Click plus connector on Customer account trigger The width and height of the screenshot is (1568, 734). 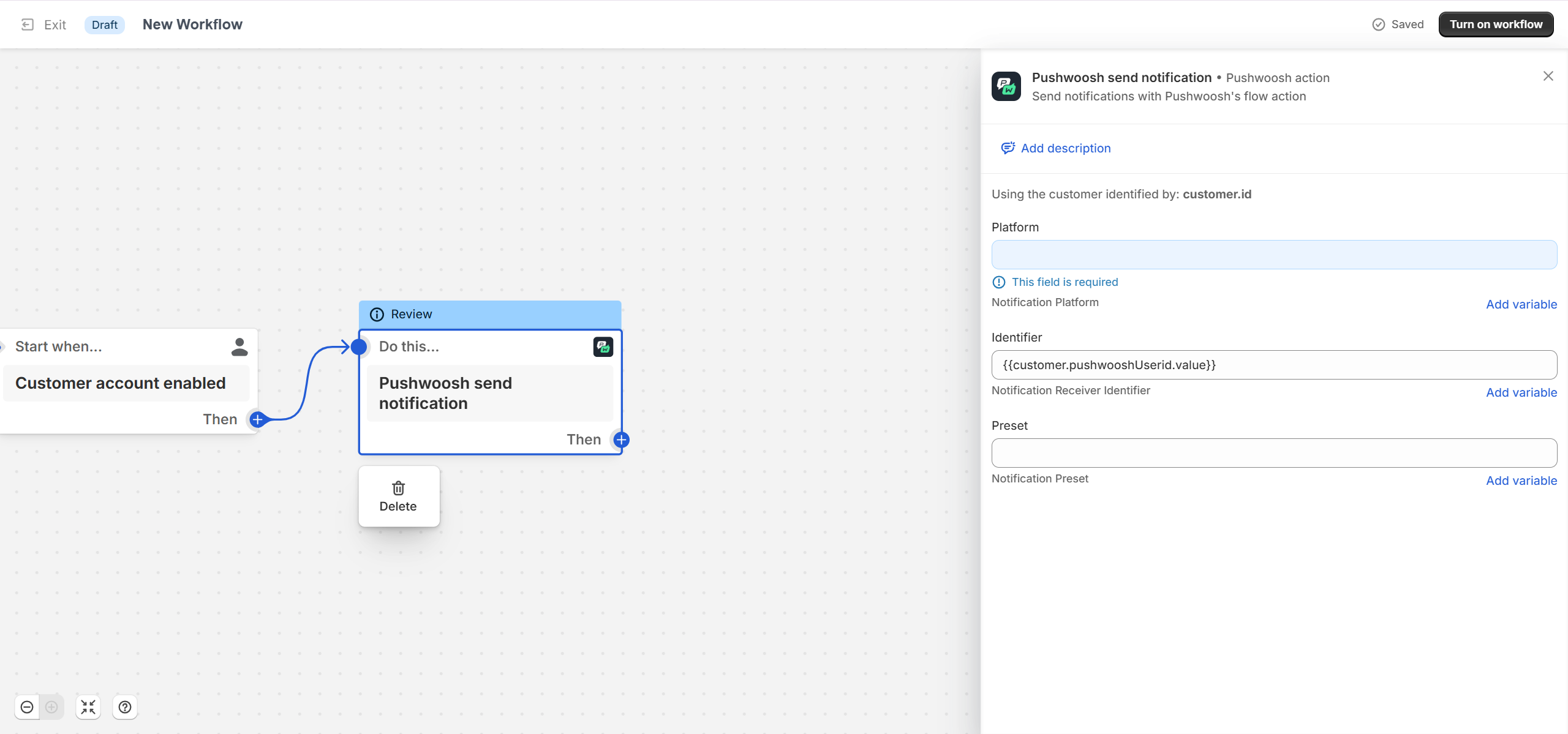[258, 419]
